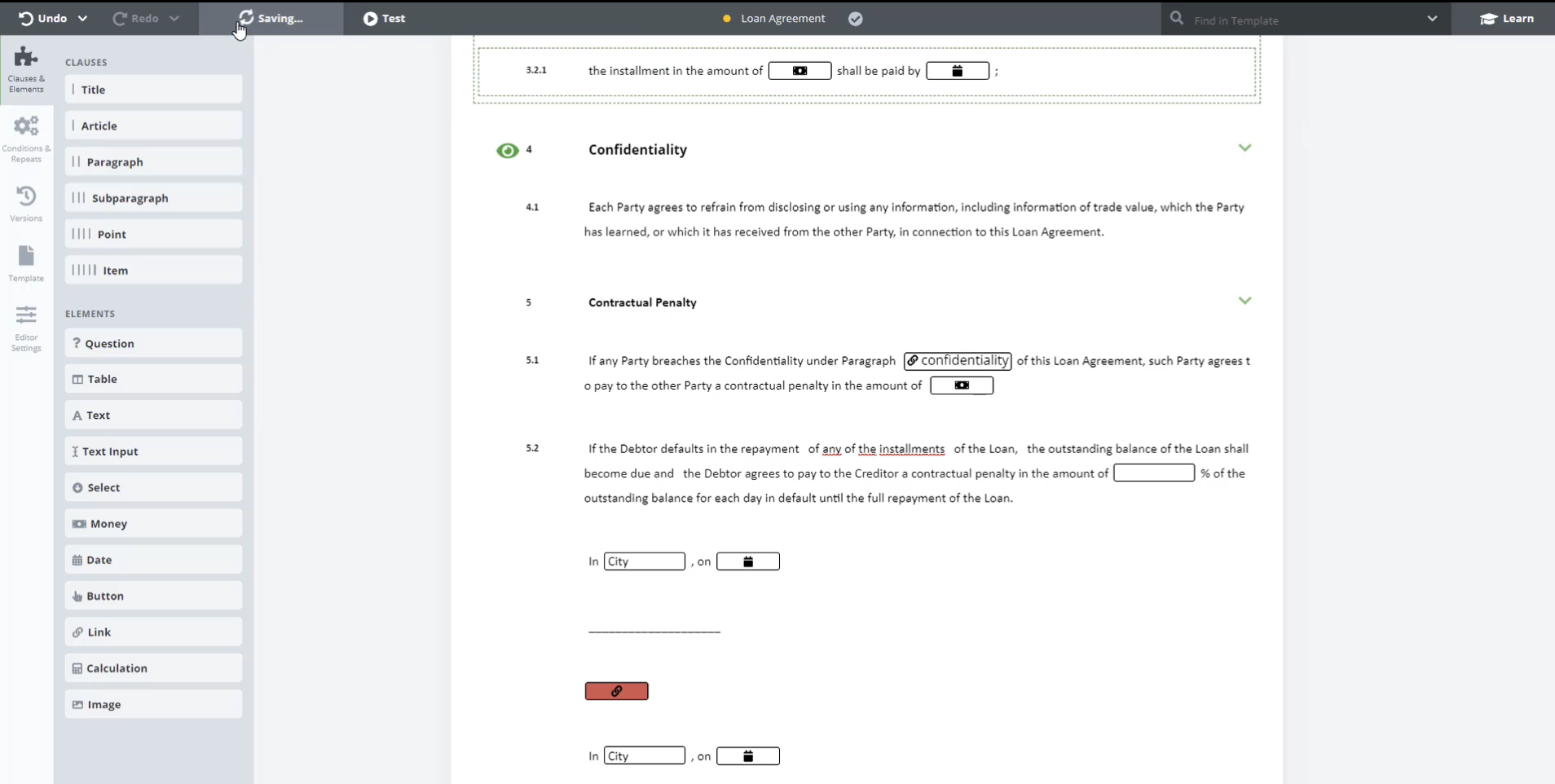Click the percentage input in clause 5.2

(x=1154, y=473)
